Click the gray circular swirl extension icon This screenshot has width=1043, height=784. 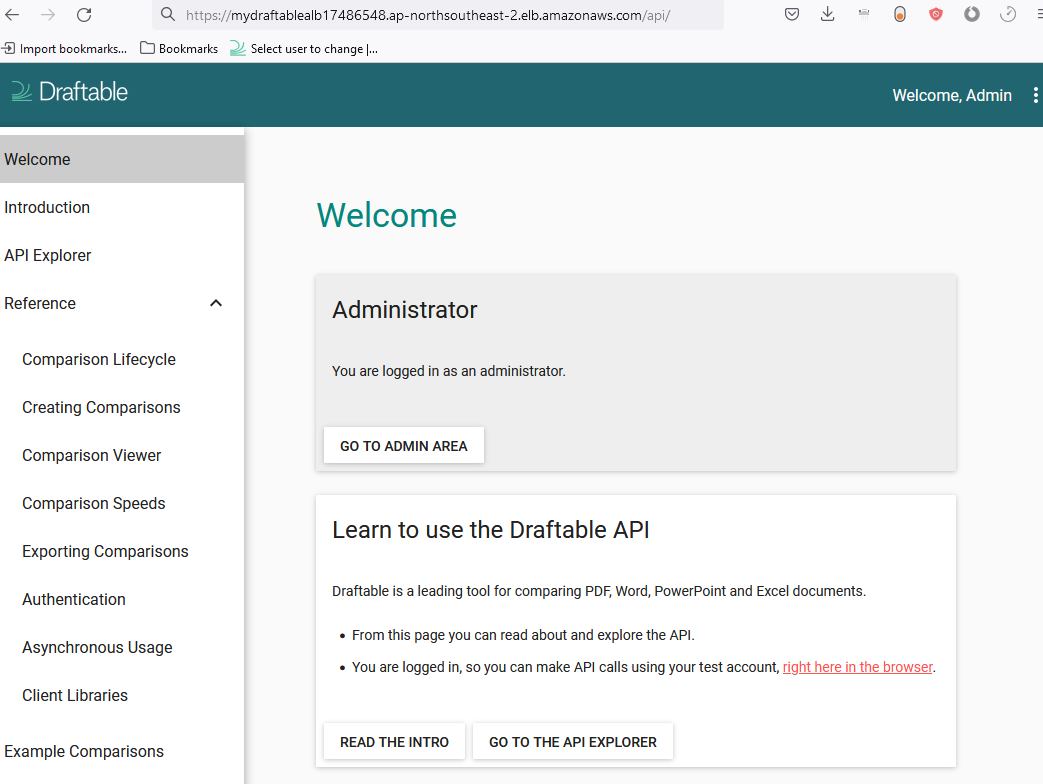(x=972, y=14)
